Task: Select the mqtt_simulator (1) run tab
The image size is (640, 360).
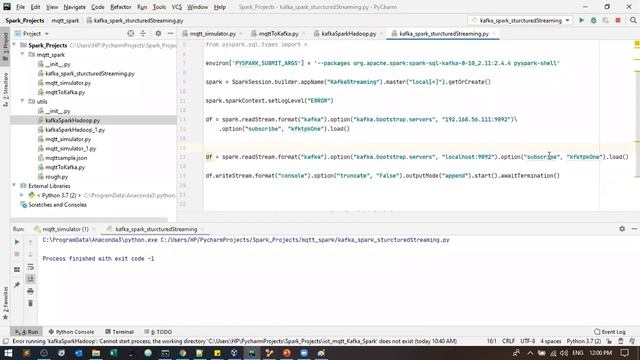Action: point(65,229)
